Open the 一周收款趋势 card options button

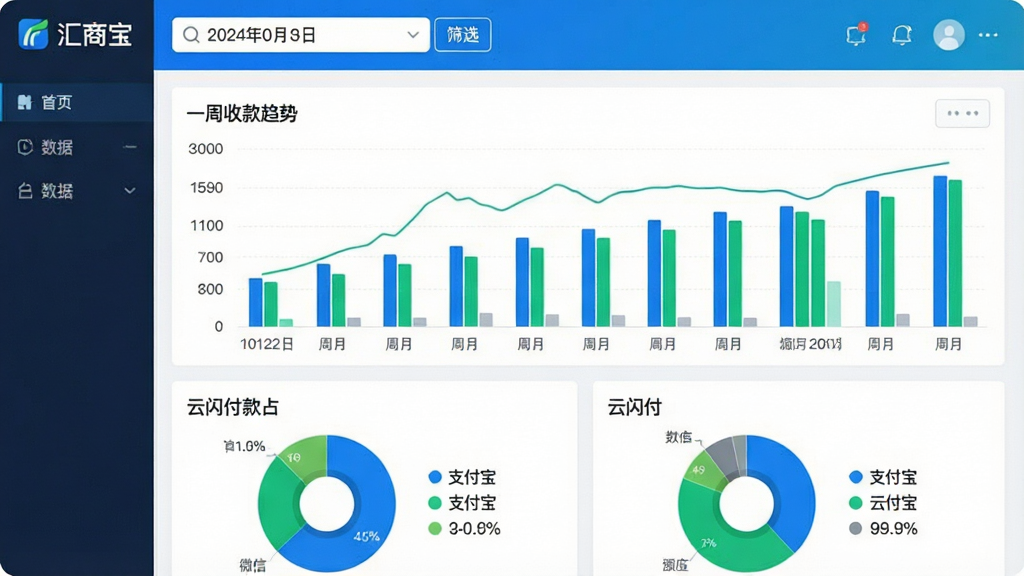pyautogui.click(x=962, y=113)
